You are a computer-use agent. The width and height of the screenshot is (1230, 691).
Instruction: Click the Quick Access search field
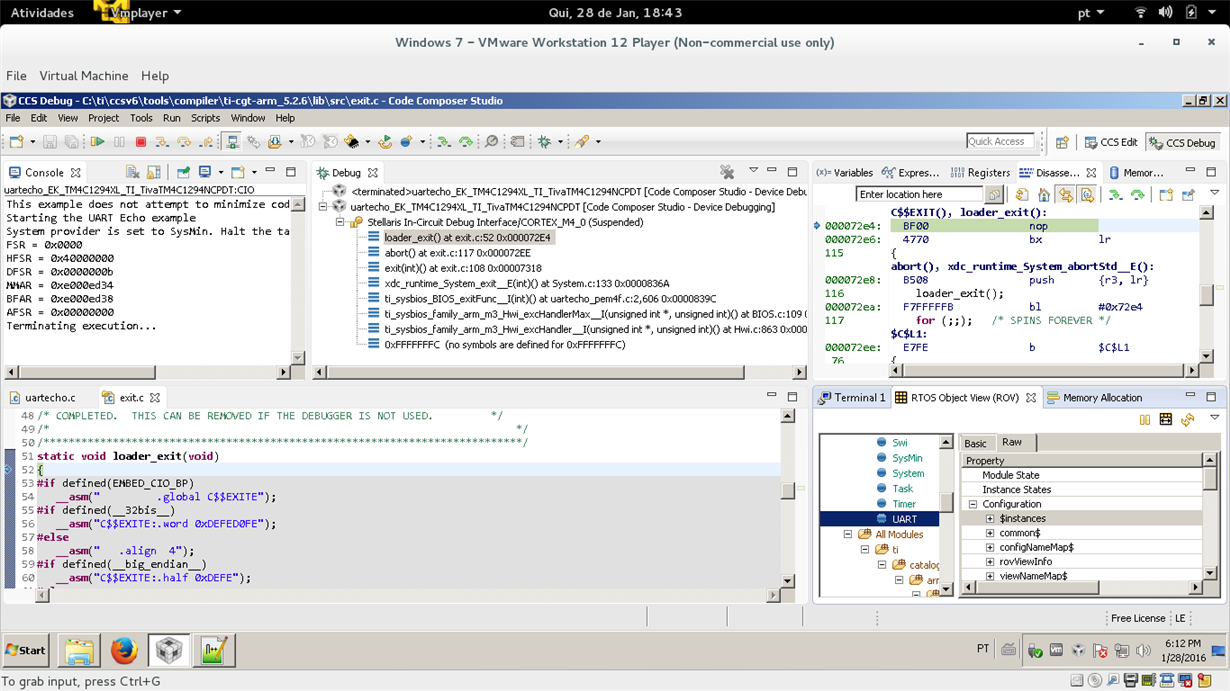1000,141
